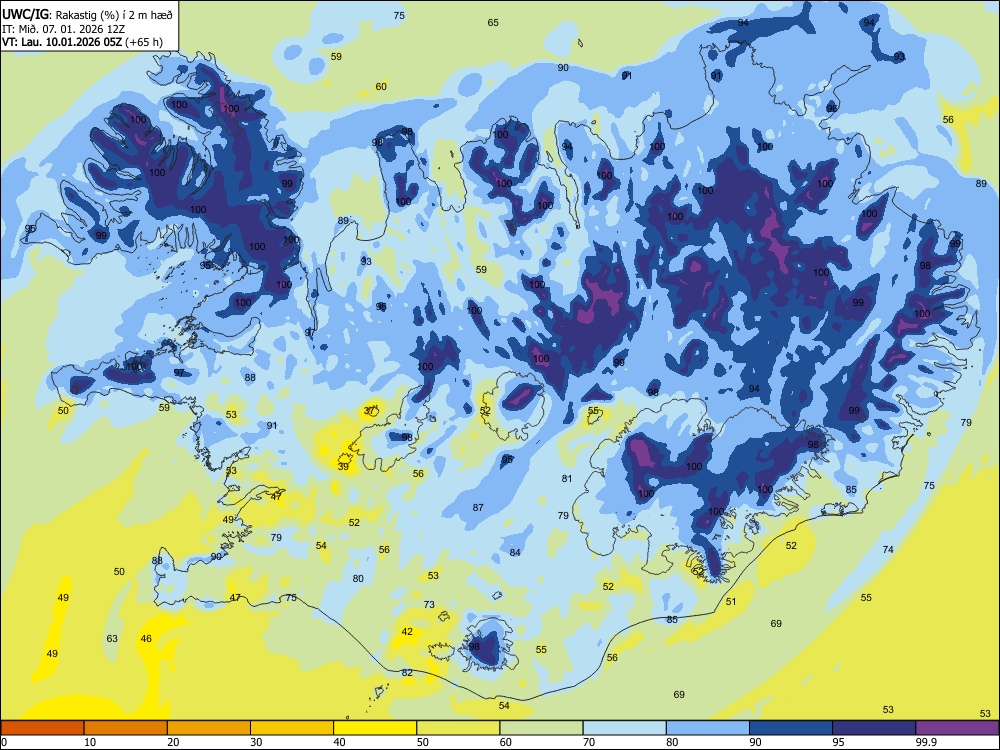Click the humidity value '51' on the map
The image size is (1000, 750).
(x=731, y=601)
